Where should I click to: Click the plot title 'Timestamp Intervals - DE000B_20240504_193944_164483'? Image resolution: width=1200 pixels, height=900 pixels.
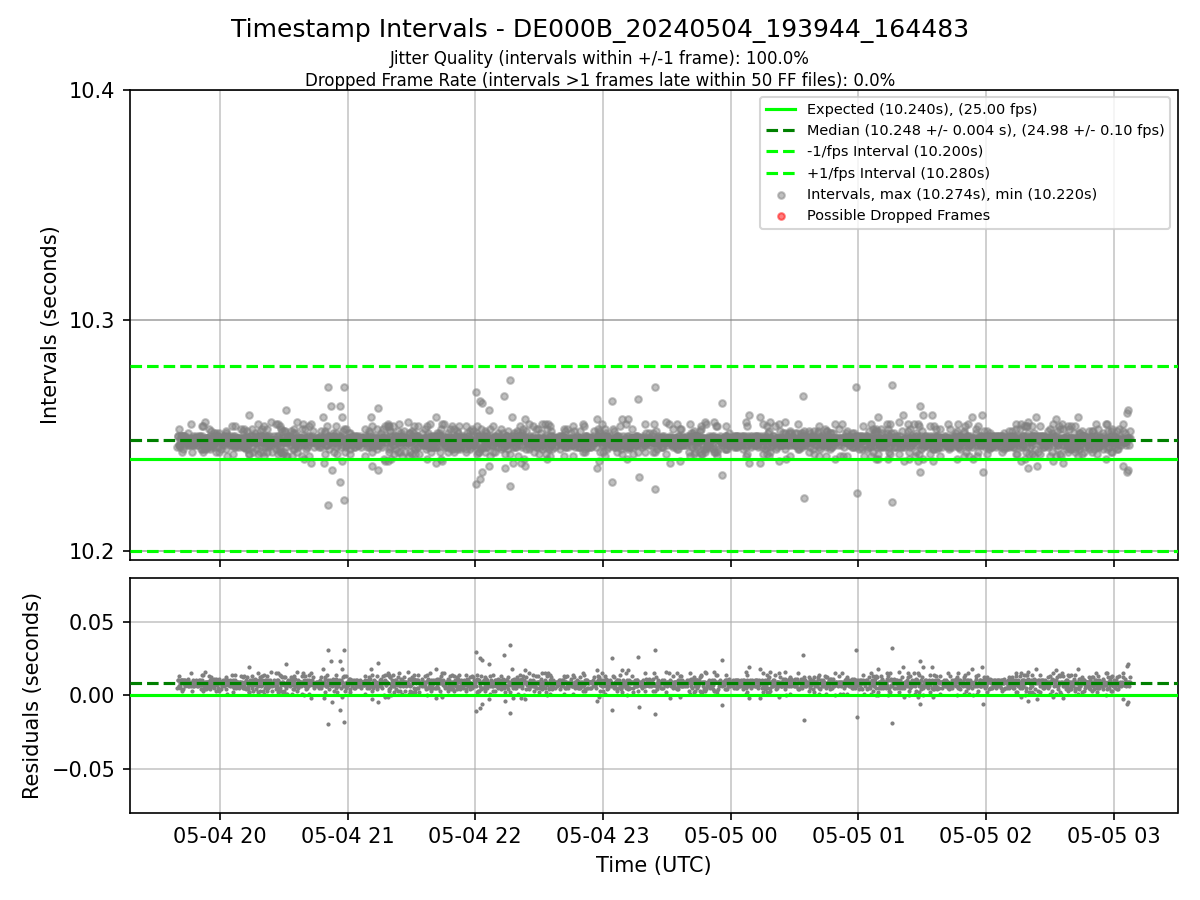[600, 29]
